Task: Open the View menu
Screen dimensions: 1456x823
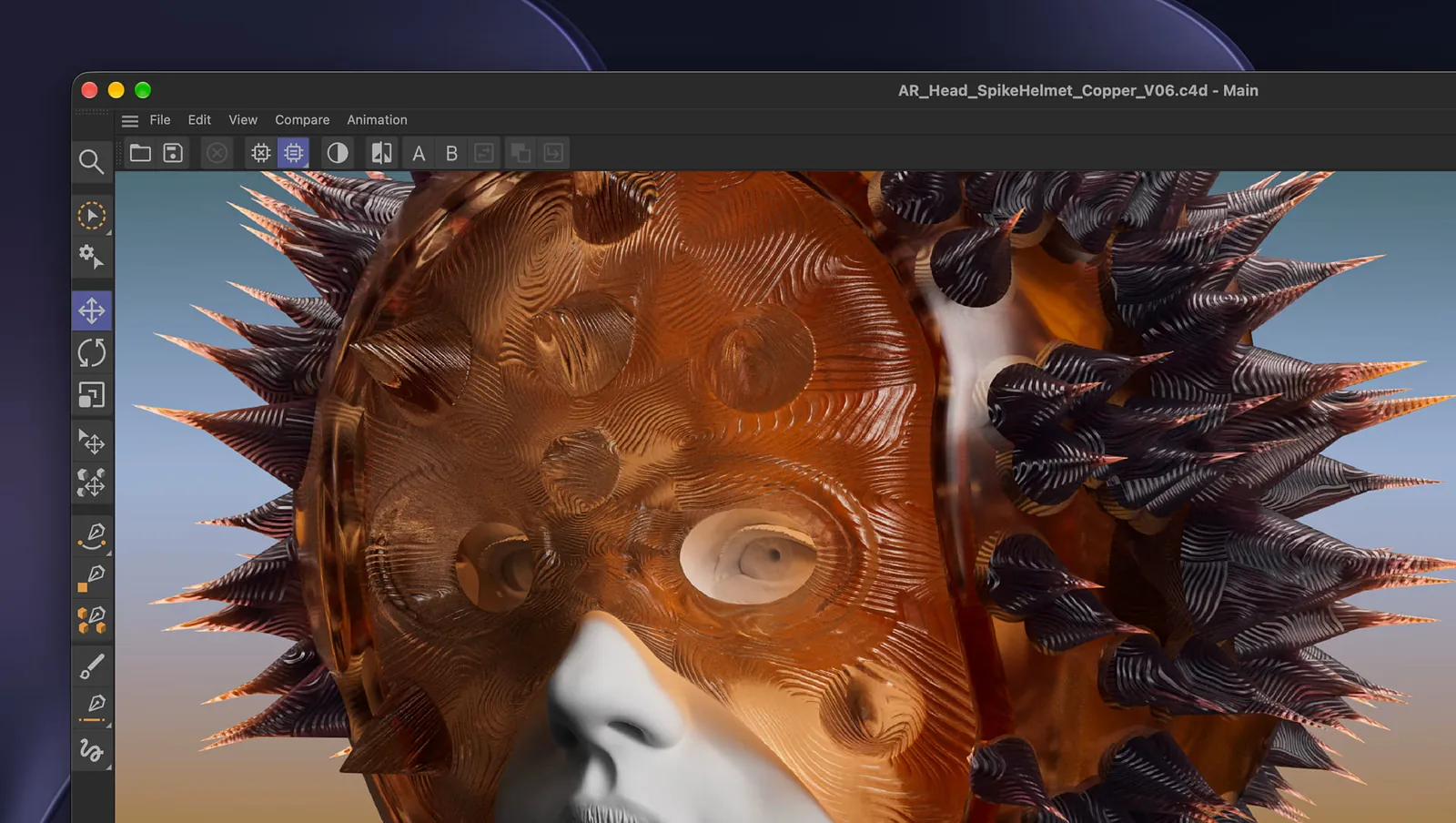Action: coord(243,120)
